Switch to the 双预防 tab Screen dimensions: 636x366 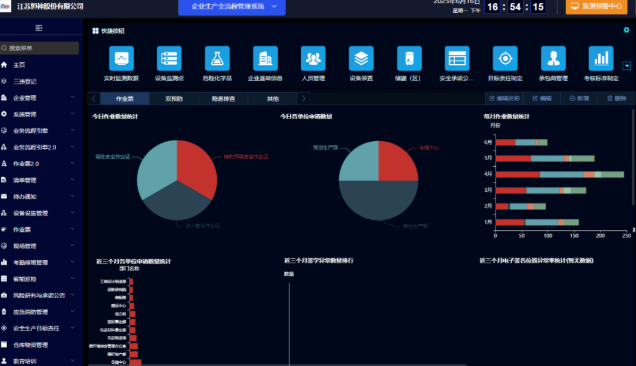[174, 99]
